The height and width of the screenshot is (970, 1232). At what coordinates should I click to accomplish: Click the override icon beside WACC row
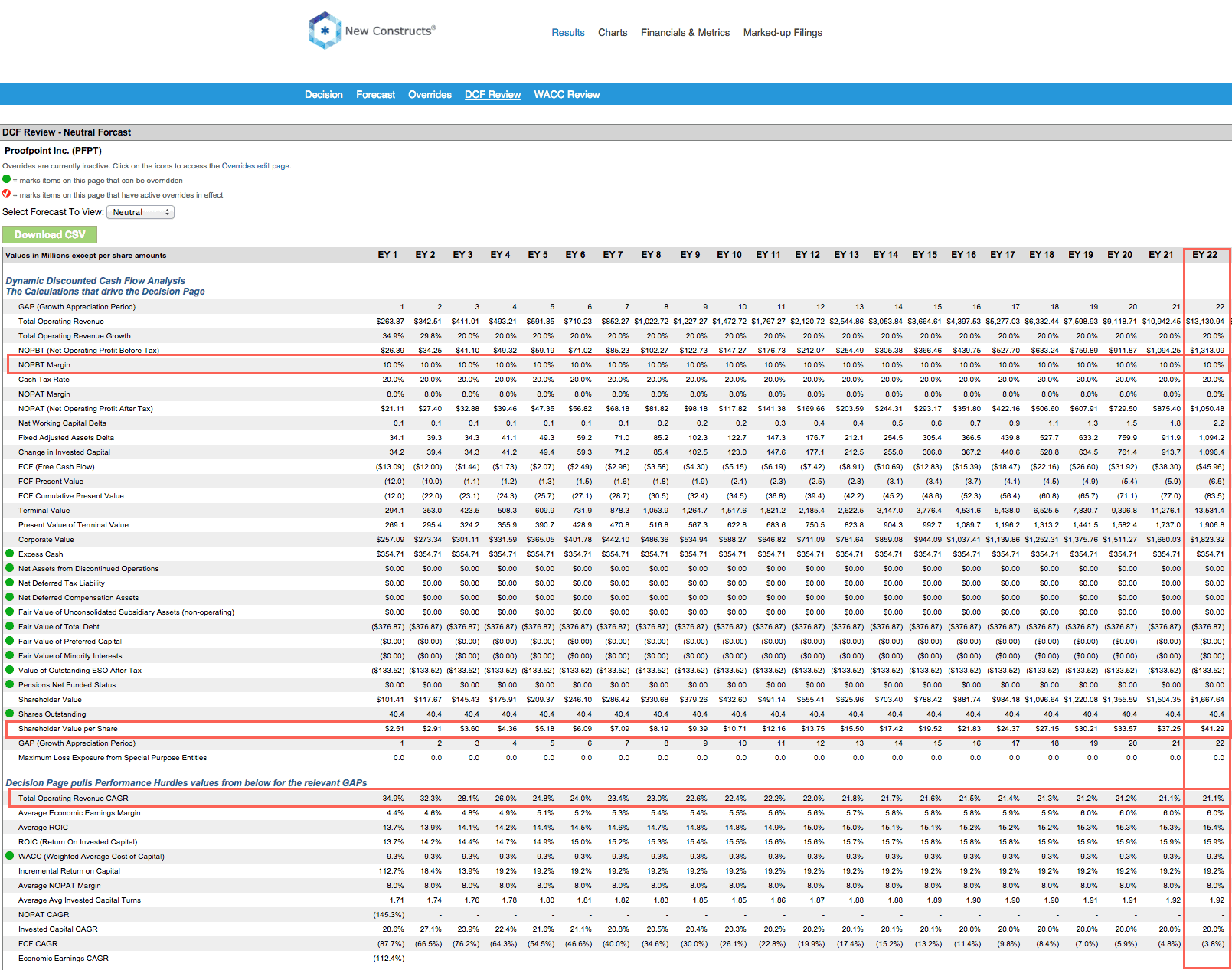[x=10, y=855]
